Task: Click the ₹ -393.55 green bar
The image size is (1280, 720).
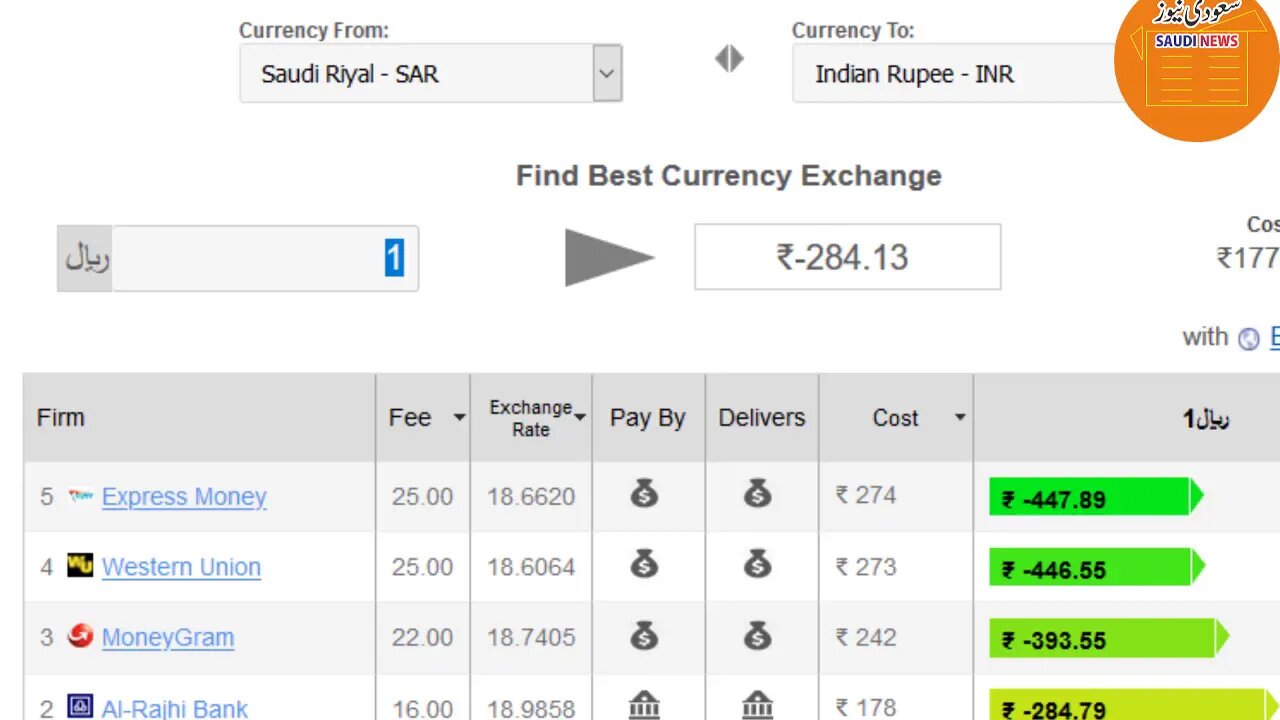Action: click(1109, 638)
